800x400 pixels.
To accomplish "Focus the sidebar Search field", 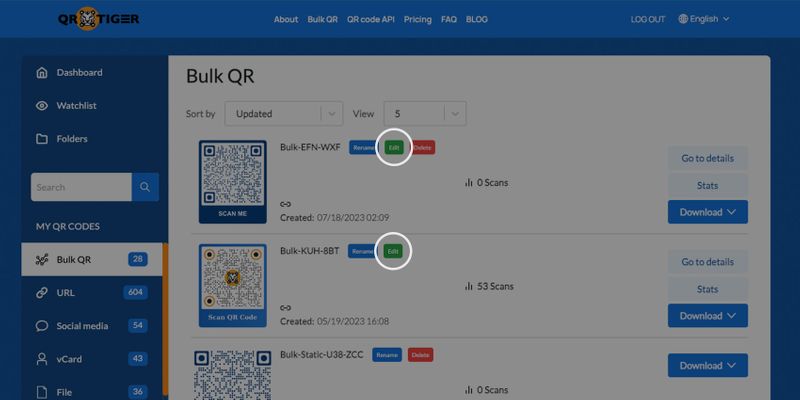I will (81, 187).
